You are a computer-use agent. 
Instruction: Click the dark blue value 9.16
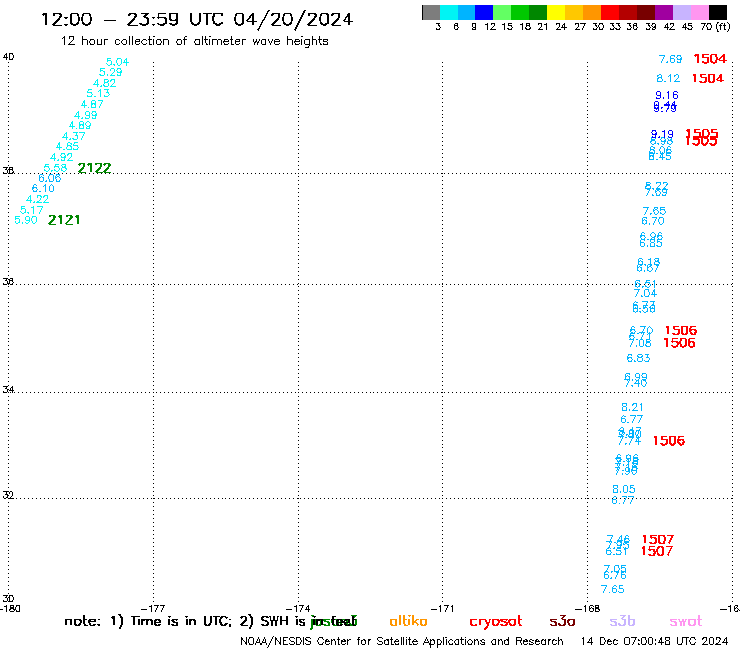pyautogui.click(x=667, y=95)
